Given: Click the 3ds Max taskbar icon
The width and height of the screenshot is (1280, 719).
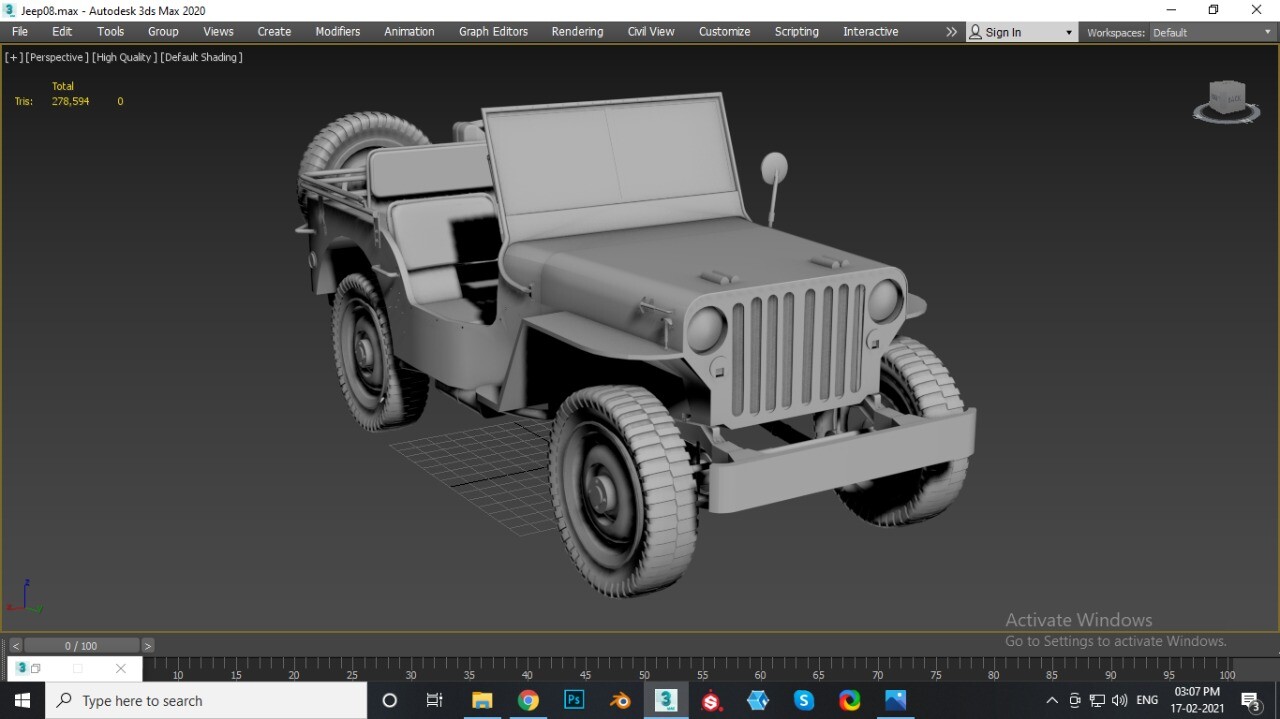Looking at the screenshot, I should pos(666,701).
